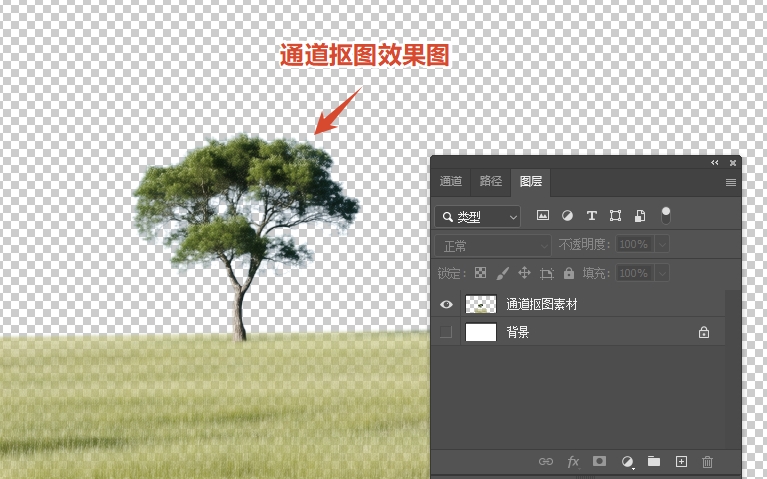767x479 pixels.
Task: Open the fx layer styles menu
Action: [x=573, y=461]
